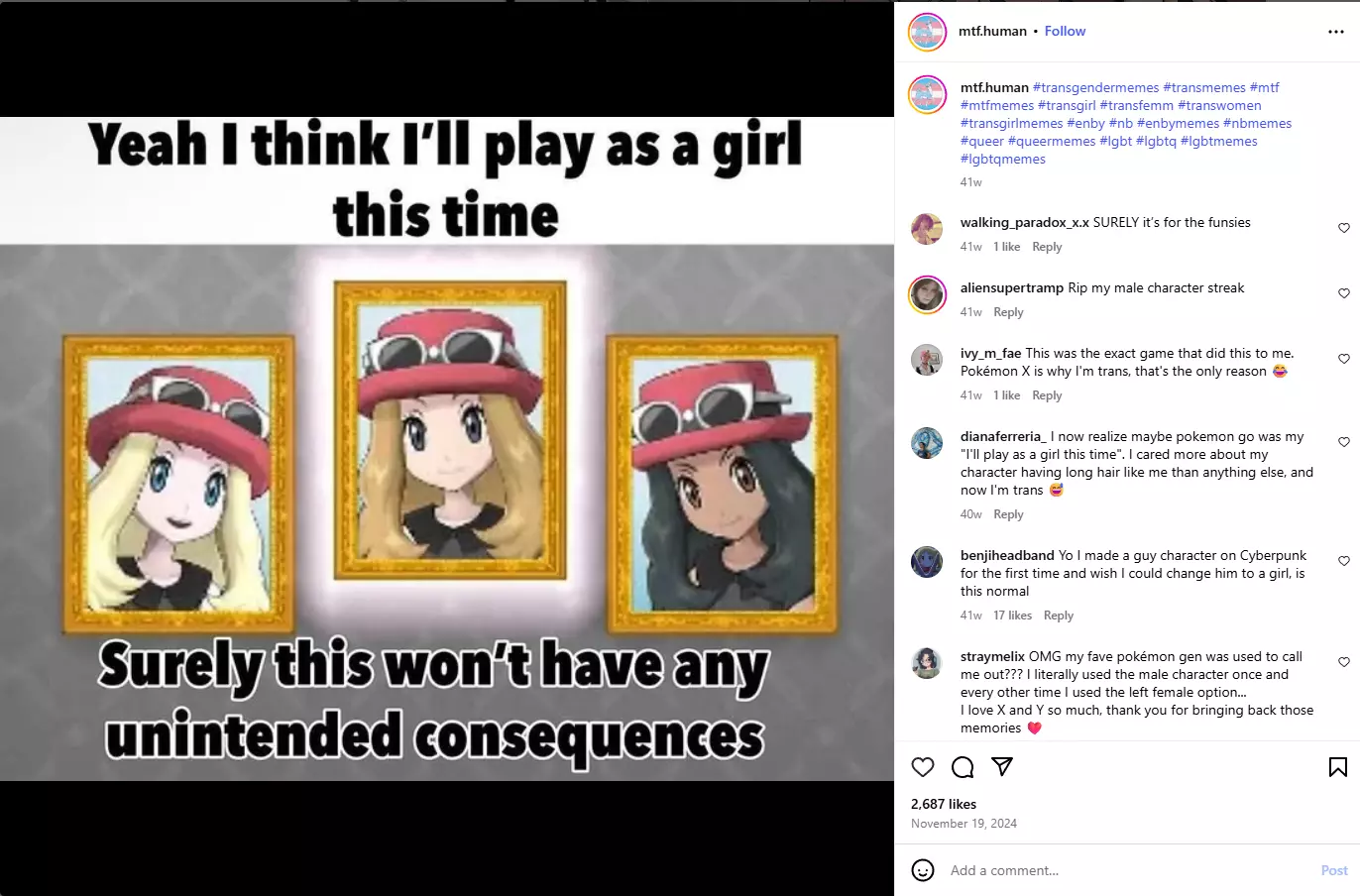Screen dimensions: 1360x896
Task: Open the comment speech bubble icon
Action: (963, 767)
